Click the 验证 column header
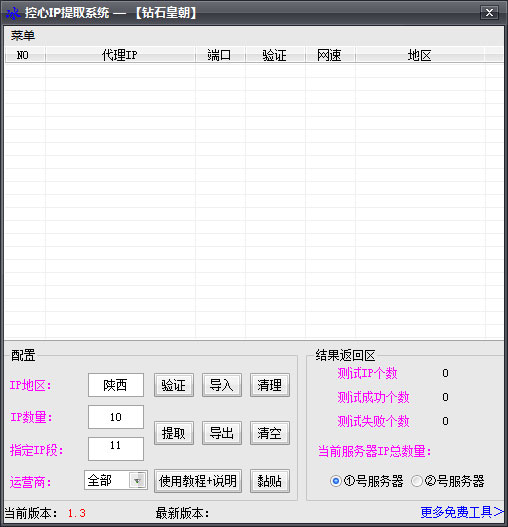508x527 pixels. point(275,55)
